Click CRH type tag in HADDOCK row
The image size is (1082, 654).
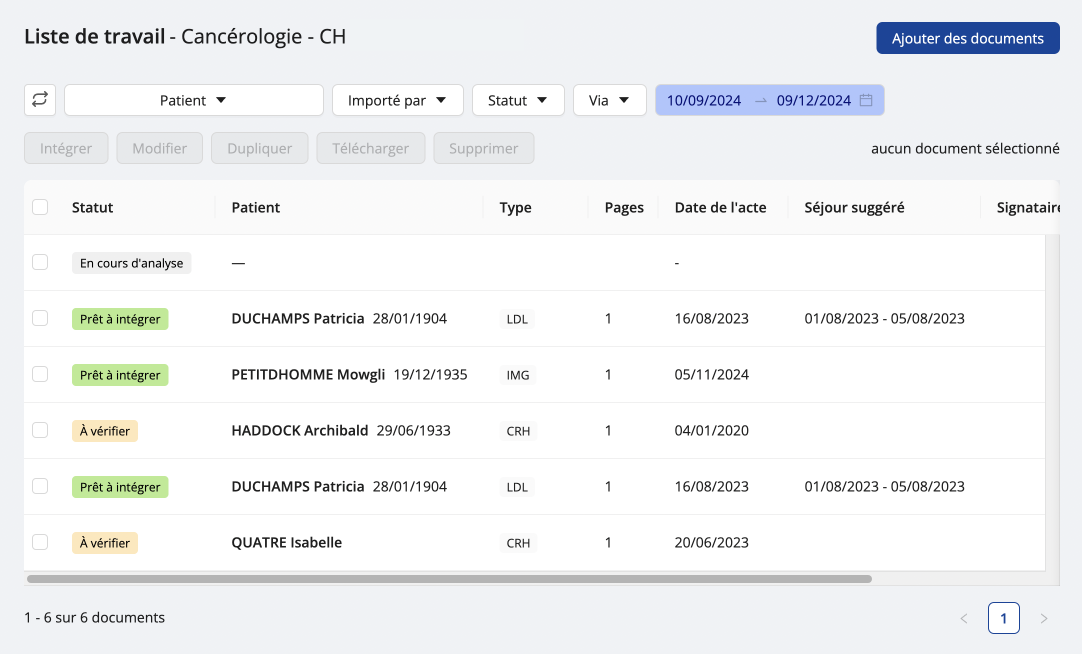point(518,431)
